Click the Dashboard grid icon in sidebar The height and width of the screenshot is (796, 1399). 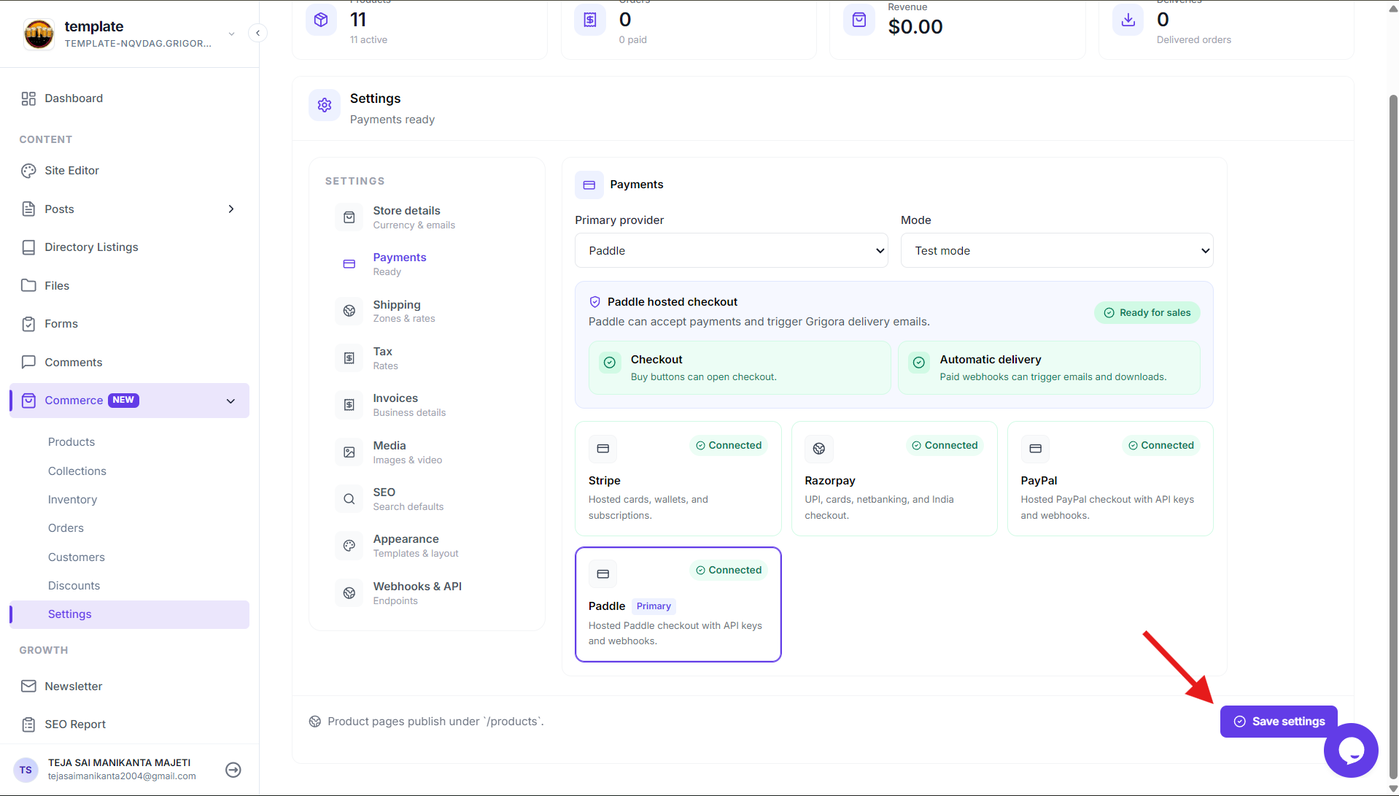(28, 98)
